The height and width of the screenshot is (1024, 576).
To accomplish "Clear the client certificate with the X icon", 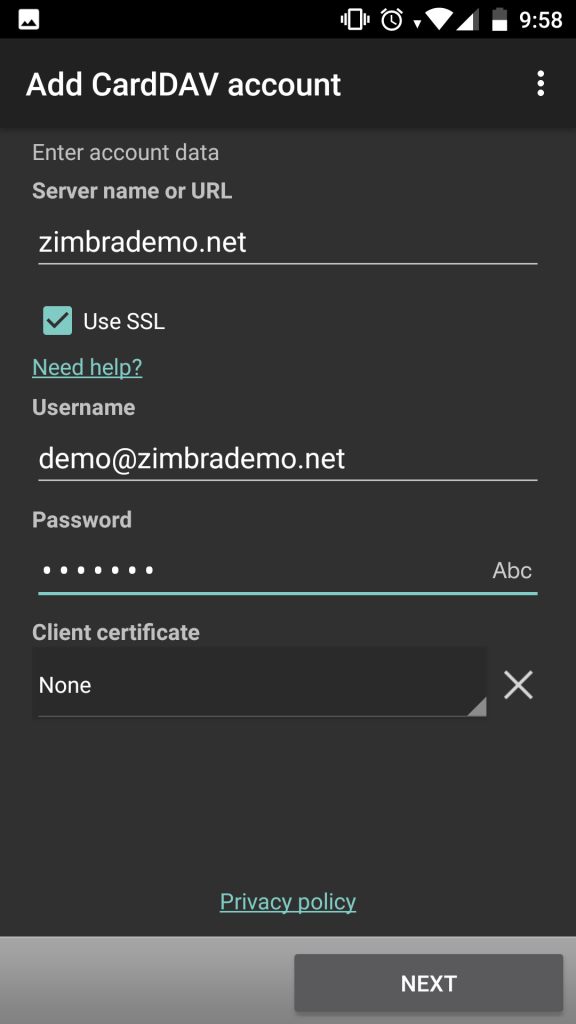I will pyautogui.click(x=518, y=684).
